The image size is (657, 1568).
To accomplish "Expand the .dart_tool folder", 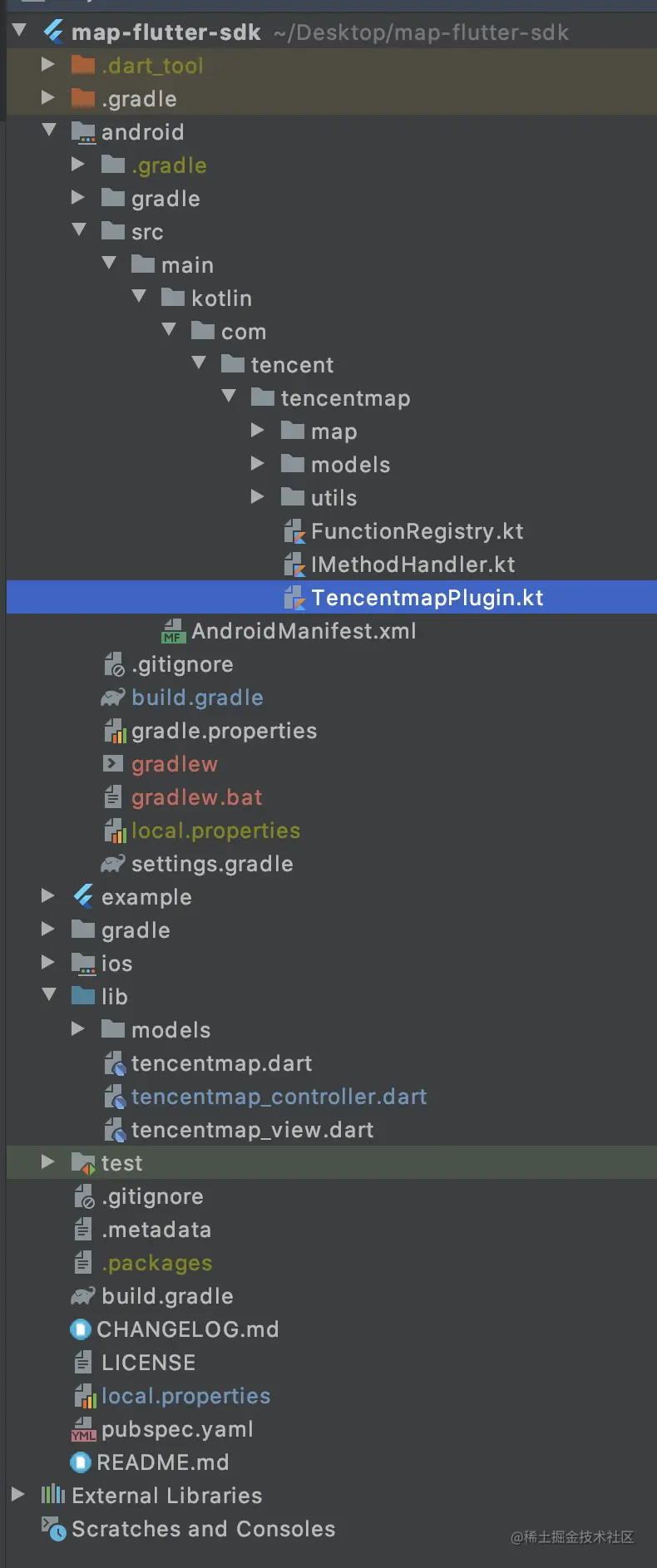I will (47, 65).
